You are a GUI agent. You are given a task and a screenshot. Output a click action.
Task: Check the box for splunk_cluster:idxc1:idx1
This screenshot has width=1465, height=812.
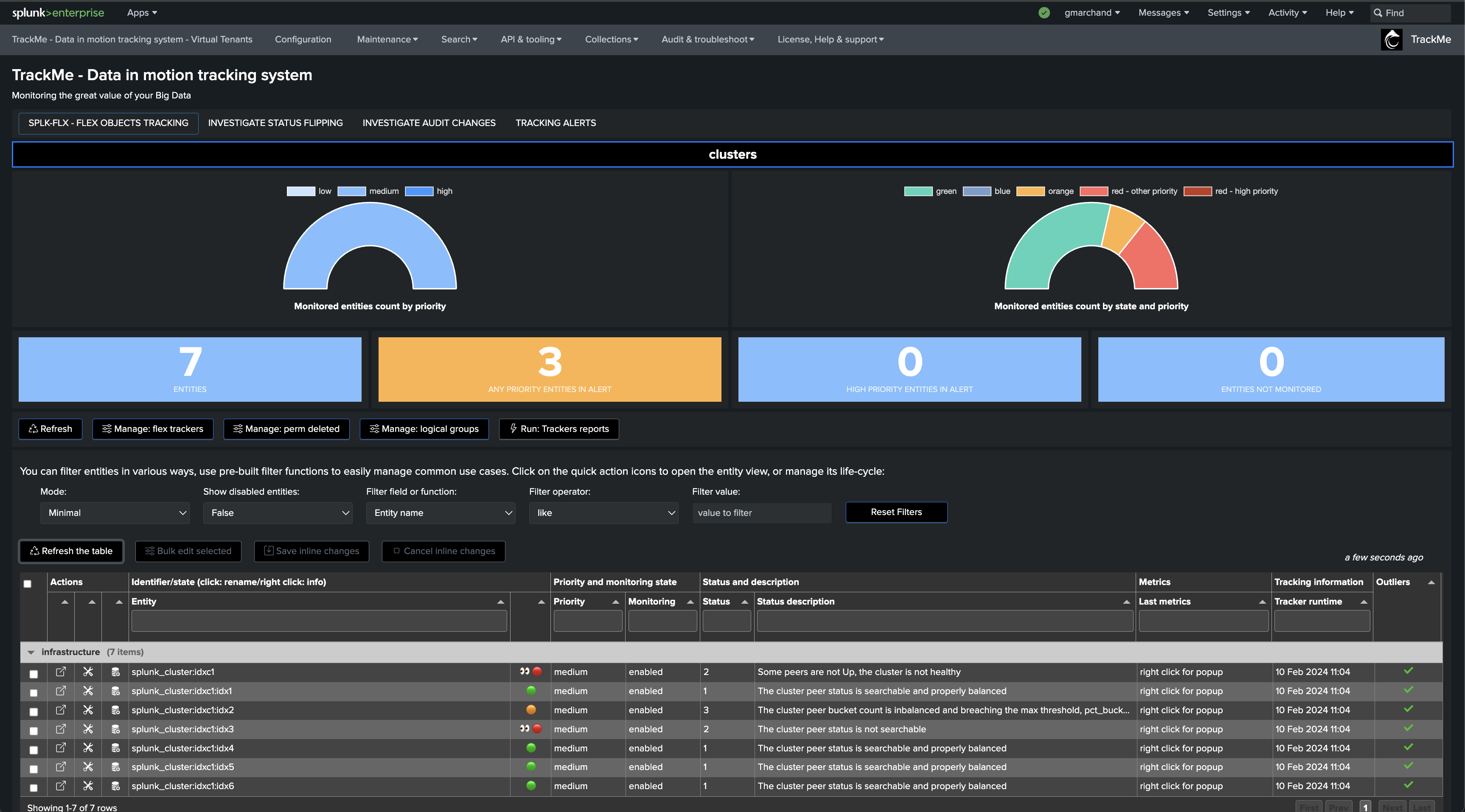pos(34,693)
